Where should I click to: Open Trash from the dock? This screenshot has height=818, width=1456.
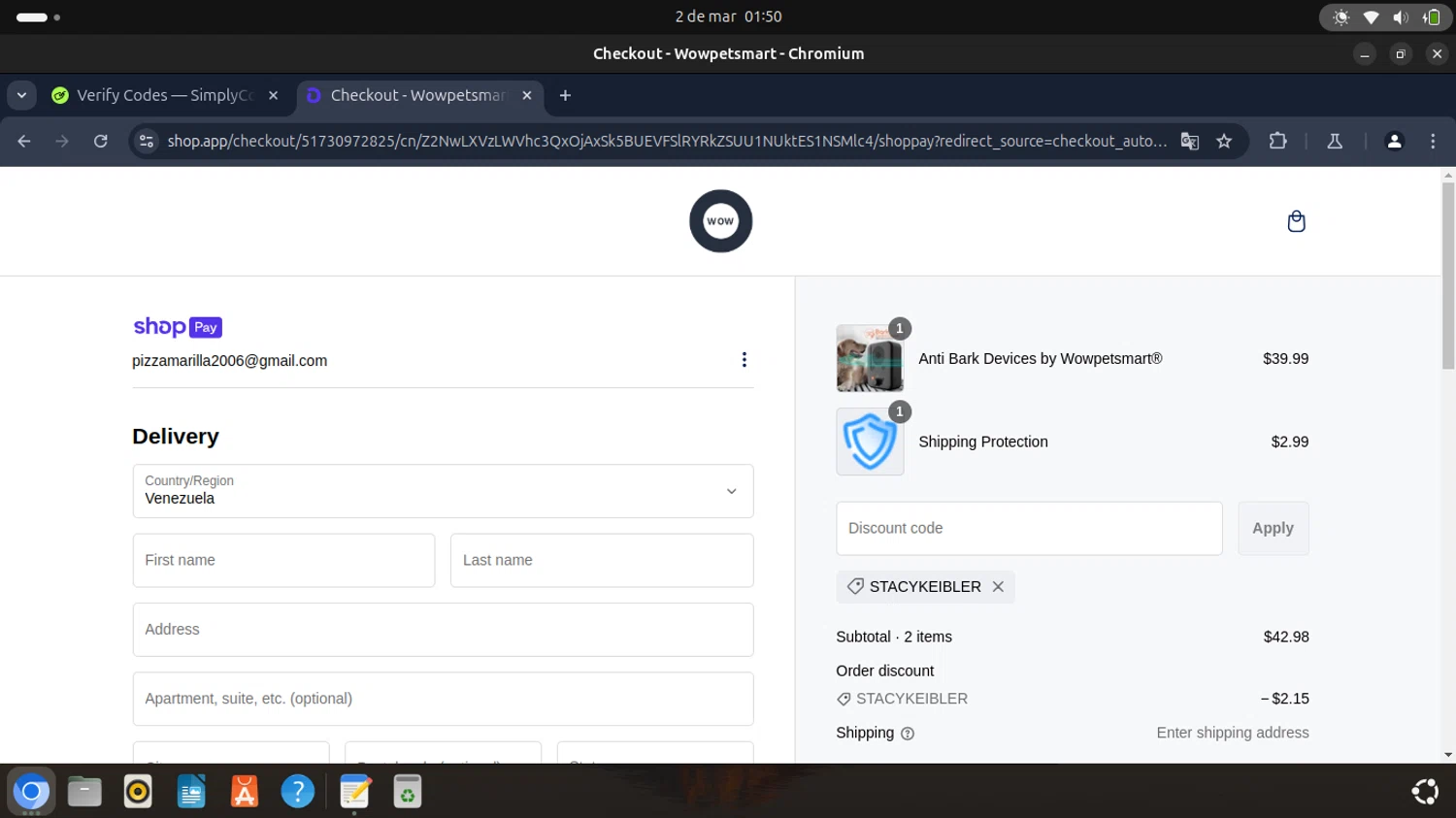point(408,792)
